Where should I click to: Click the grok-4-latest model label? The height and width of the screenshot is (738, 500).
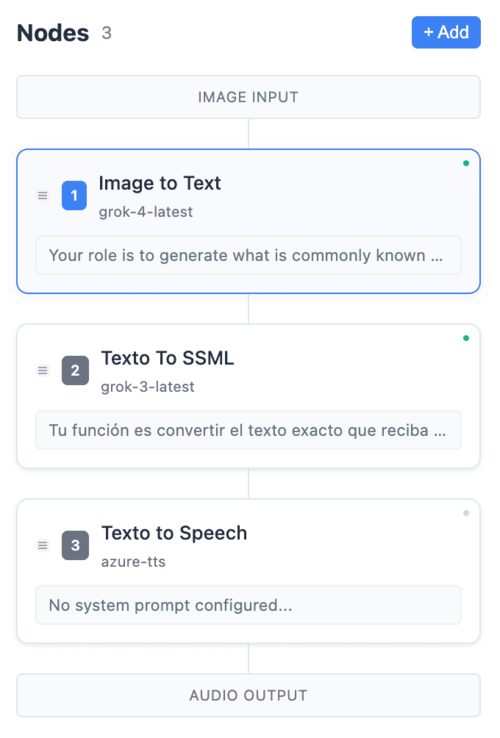(146, 212)
